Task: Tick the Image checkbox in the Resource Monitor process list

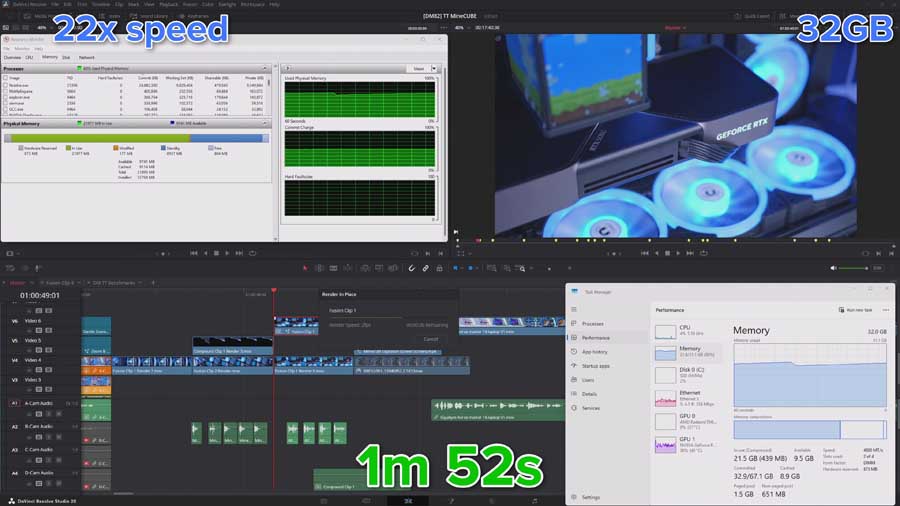Action: (6, 77)
